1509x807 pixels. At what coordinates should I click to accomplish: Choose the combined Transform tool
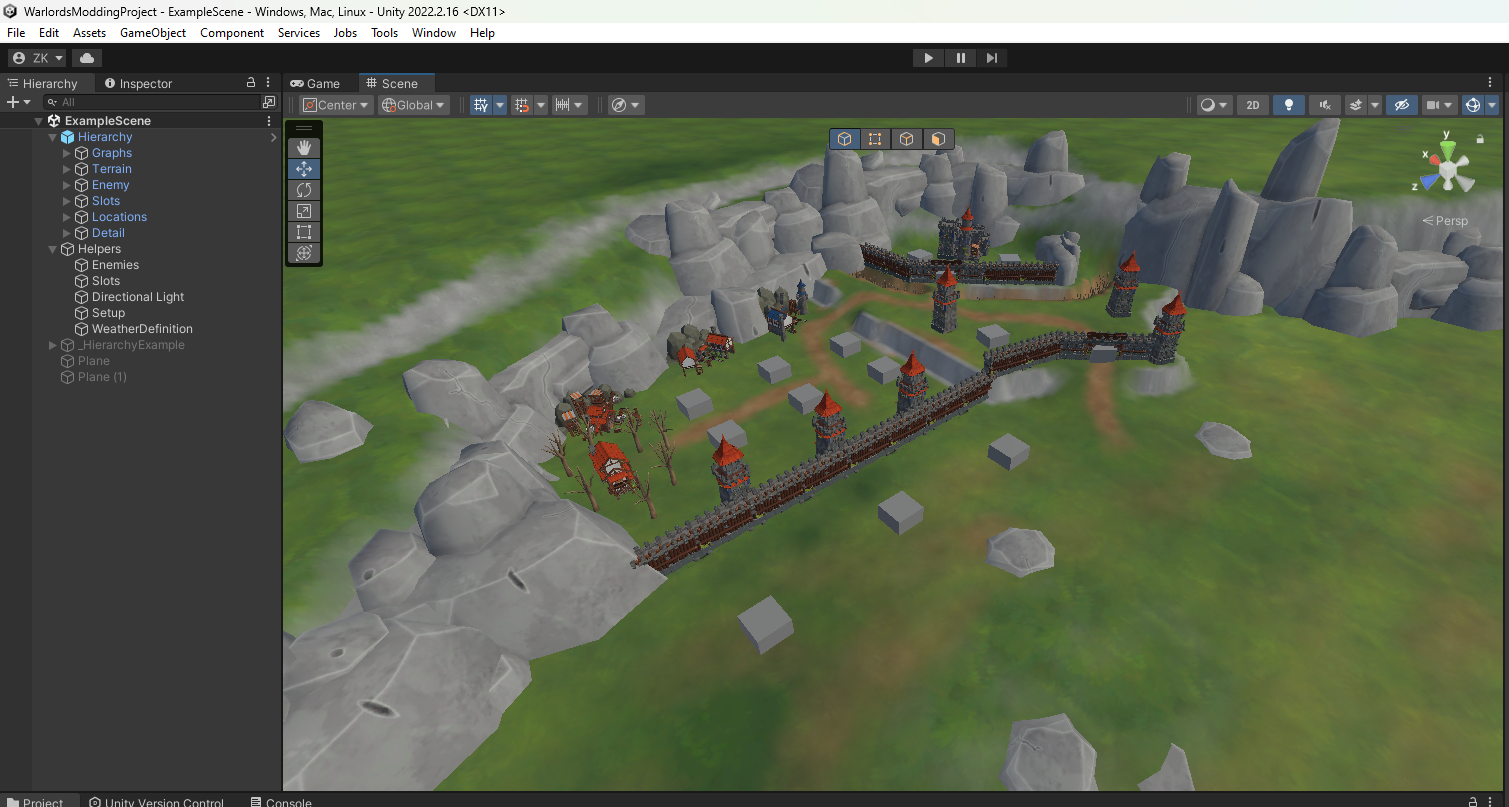pos(304,253)
